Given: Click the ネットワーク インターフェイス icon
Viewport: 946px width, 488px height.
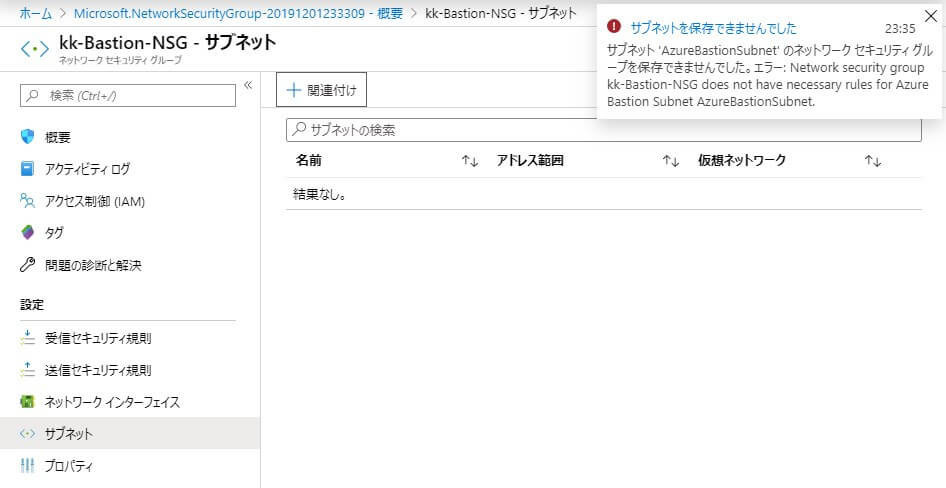Looking at the screenshot, I should [28, 401].
